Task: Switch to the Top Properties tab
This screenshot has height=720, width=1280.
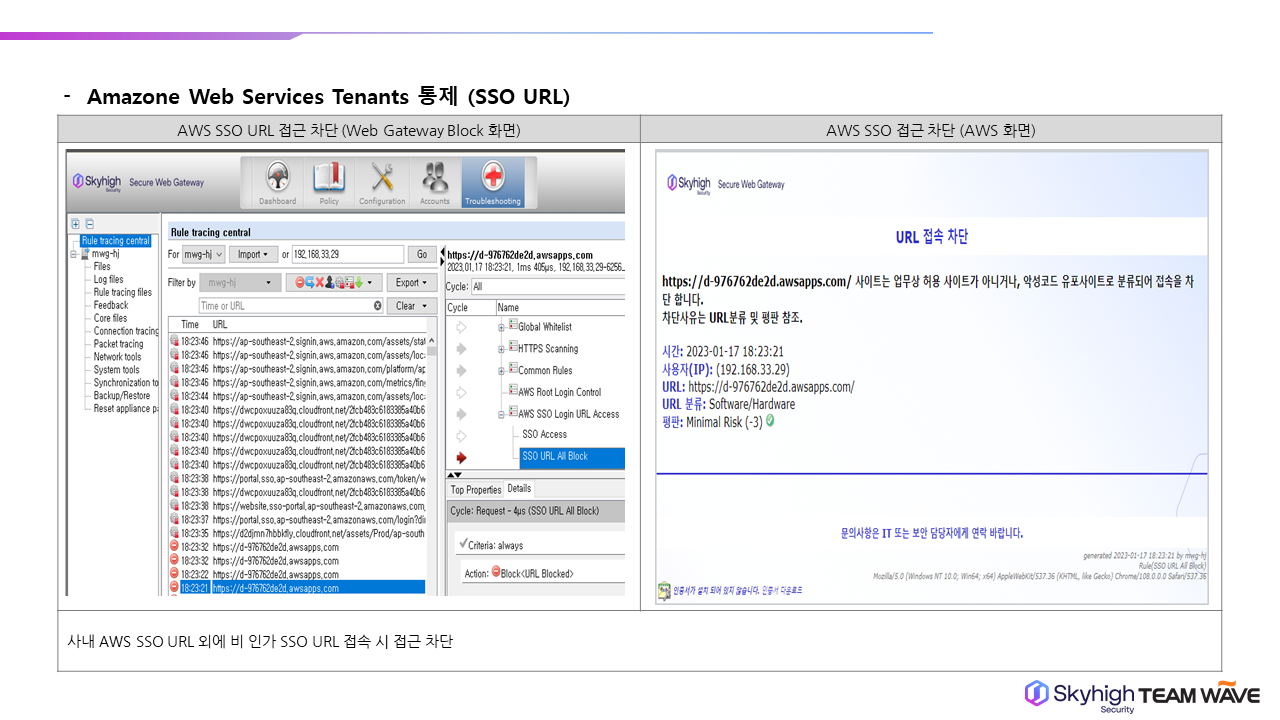Action: (x=475, y=490)
